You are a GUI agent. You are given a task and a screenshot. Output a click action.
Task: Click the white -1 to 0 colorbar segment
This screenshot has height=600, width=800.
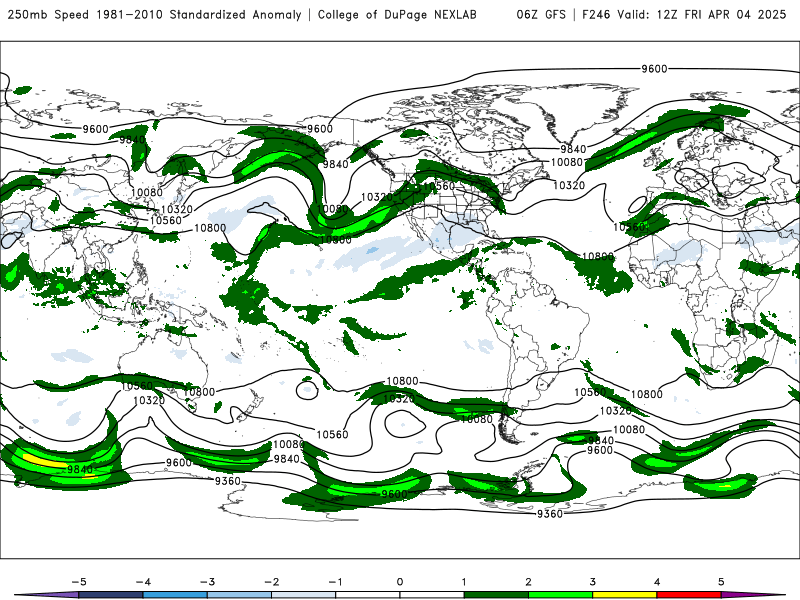[x=368, y=595]
